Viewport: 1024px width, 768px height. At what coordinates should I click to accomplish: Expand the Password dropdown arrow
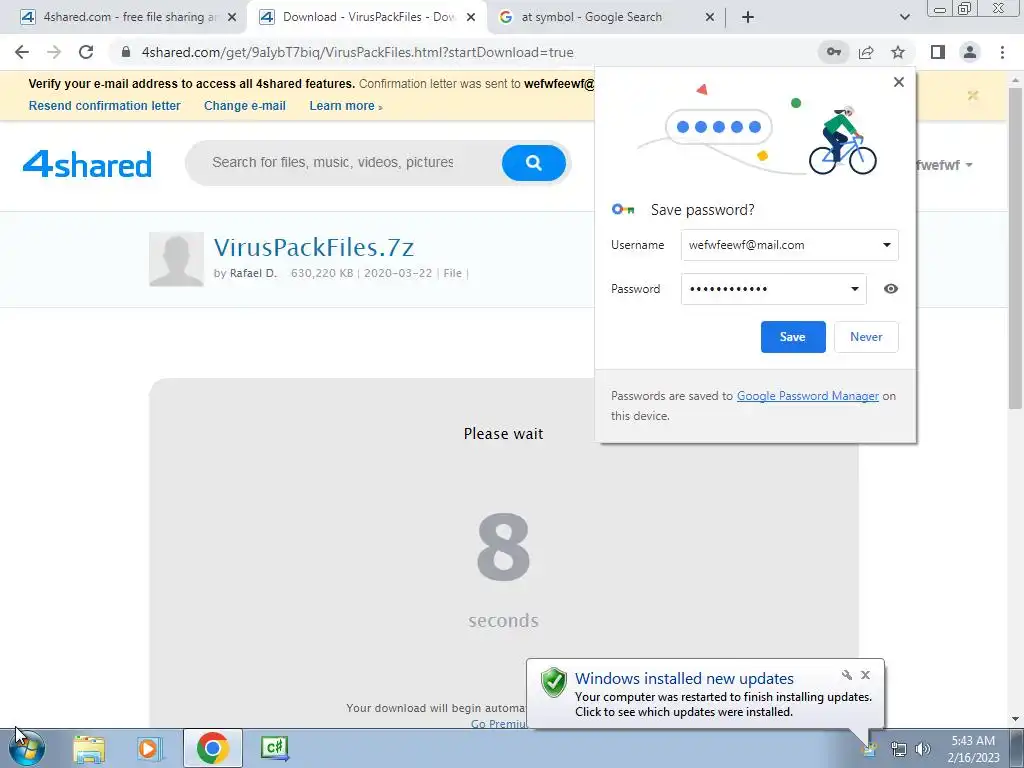click(854, 289)
